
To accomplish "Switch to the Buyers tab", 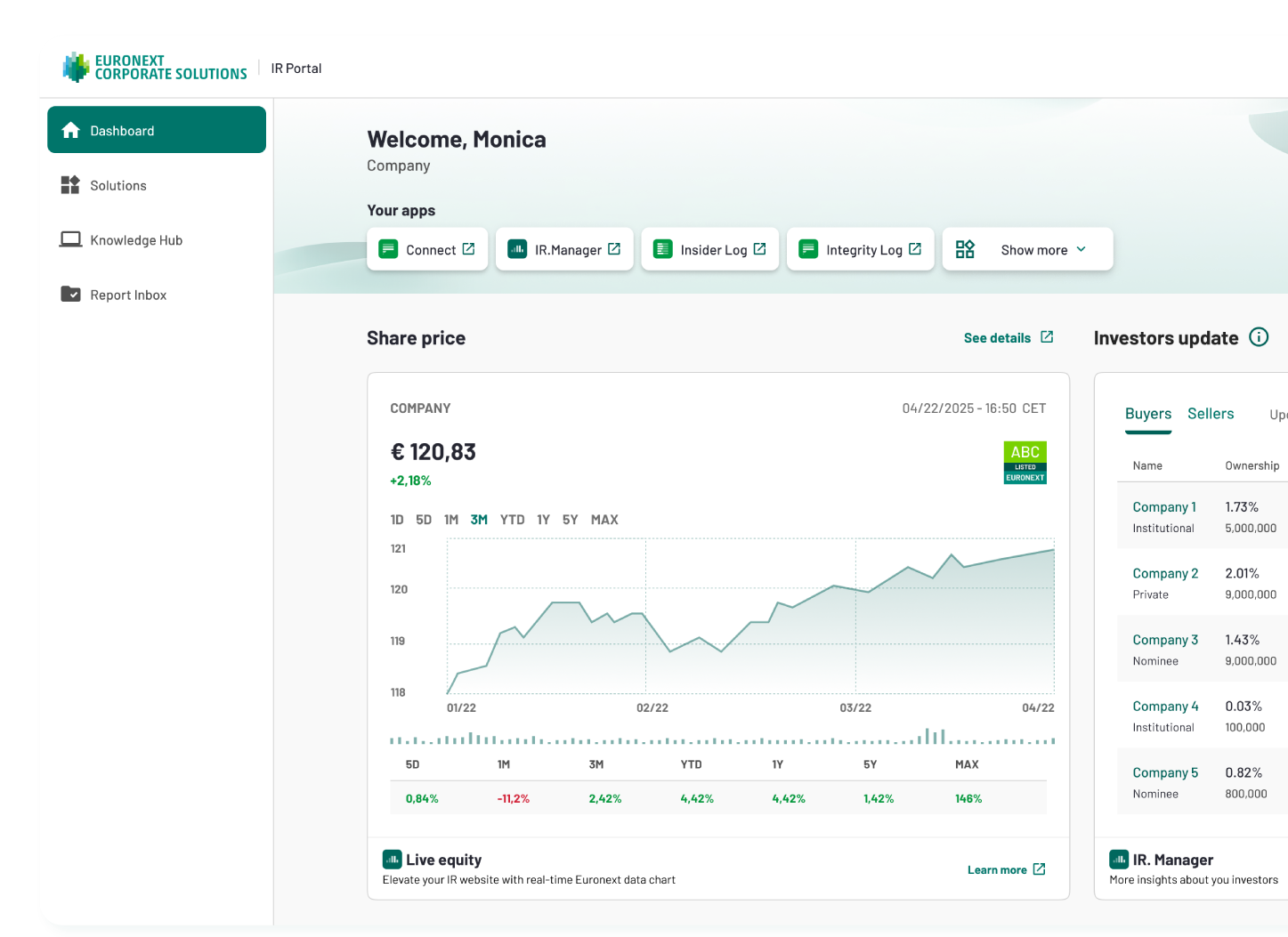I will pos(1148,414).
